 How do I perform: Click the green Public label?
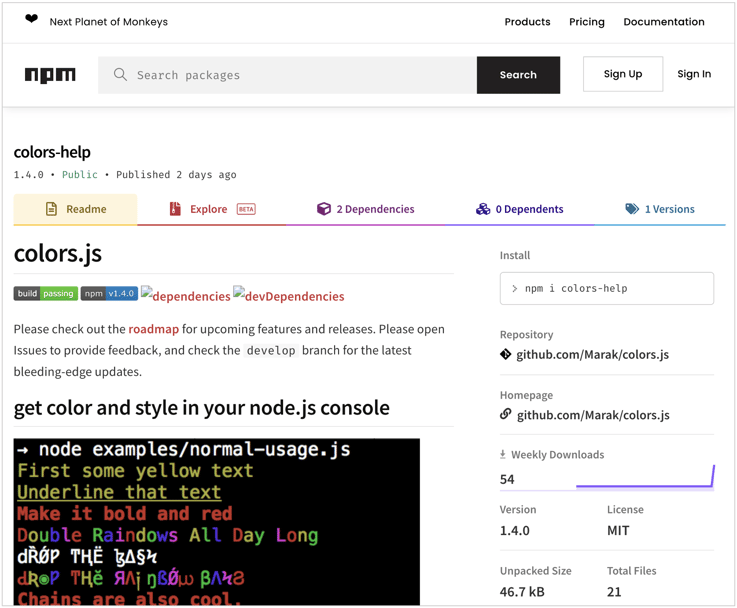tap(80, 175)
